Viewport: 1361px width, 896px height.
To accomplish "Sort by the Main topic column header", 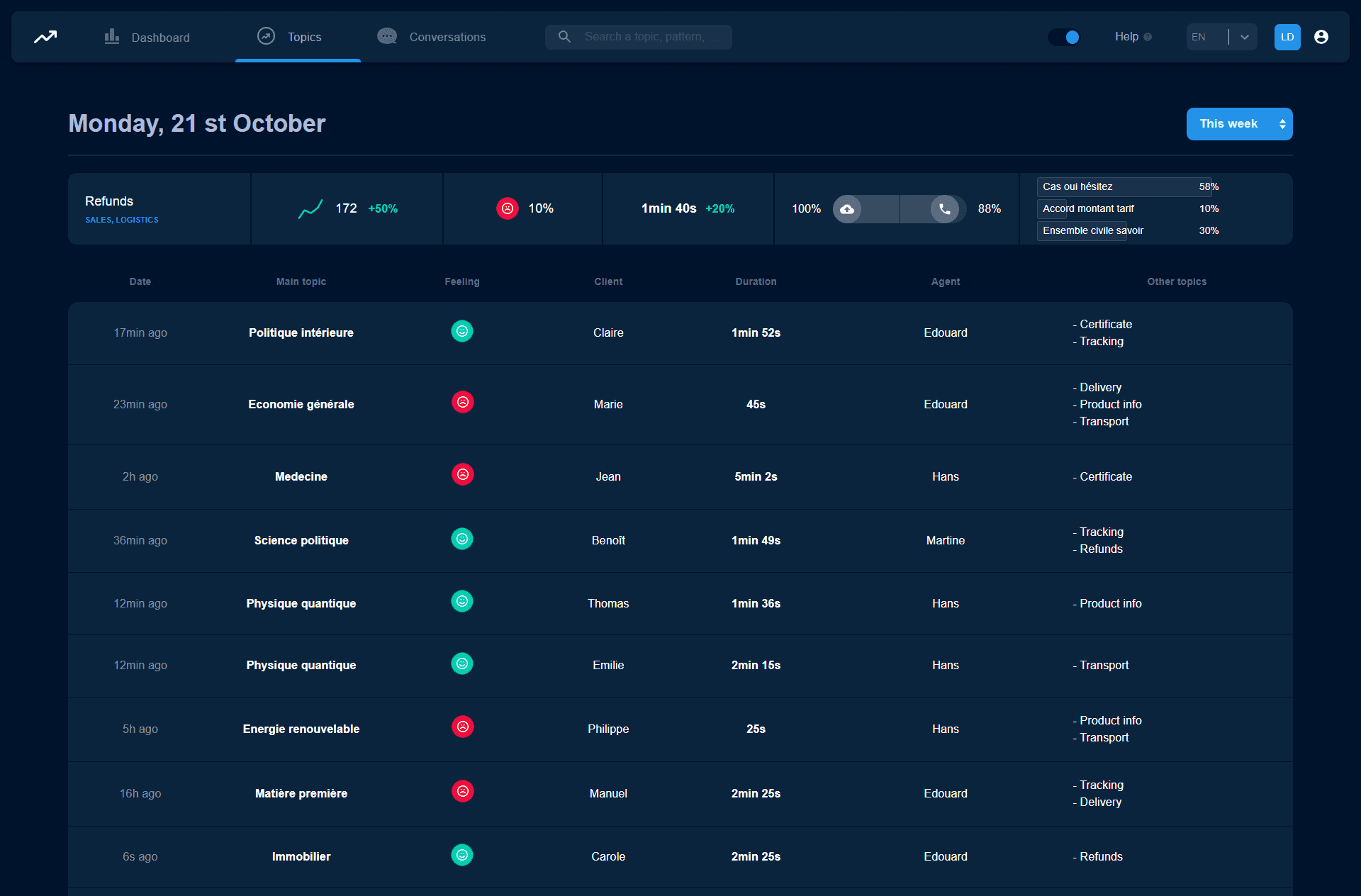I will click(301, 281).
